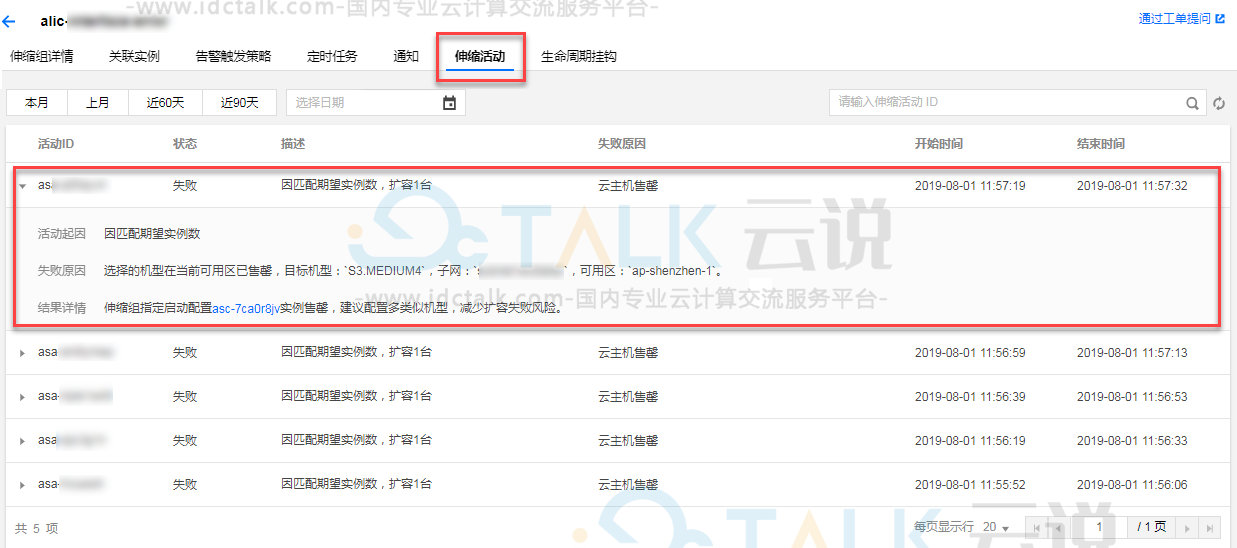Click the 活动ID column header

tap(56, 144)
